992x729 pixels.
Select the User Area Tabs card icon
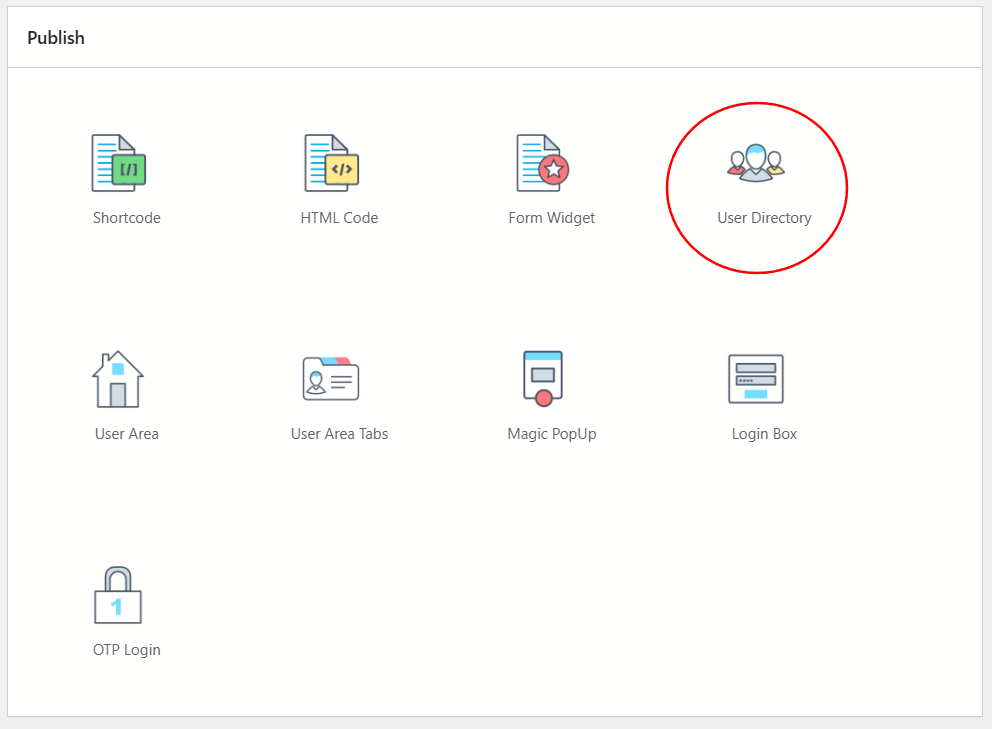click(x=331, y=379)
